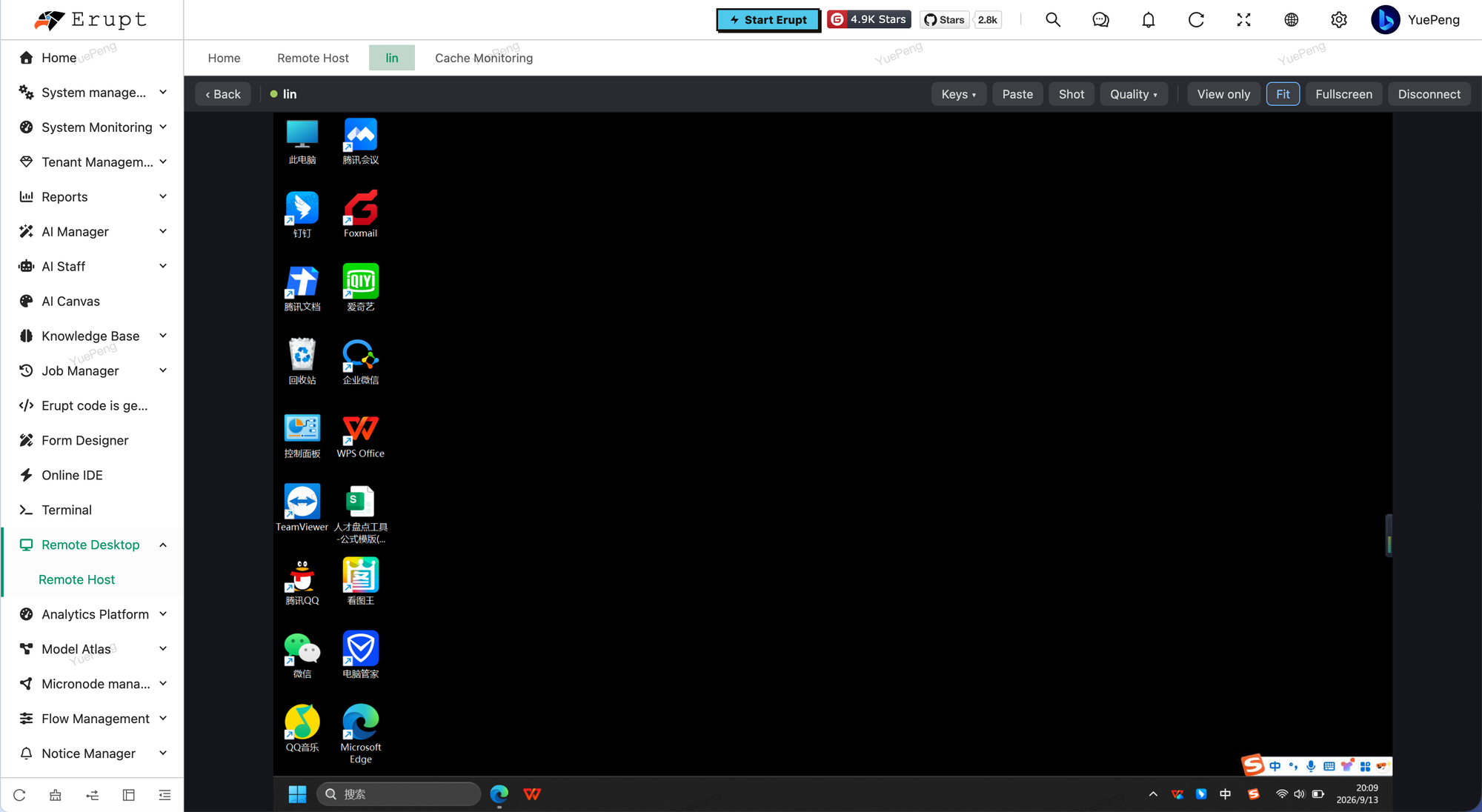Click the Disconnect button
This screenshot has width=1482, height=812.
[1429, 94]
